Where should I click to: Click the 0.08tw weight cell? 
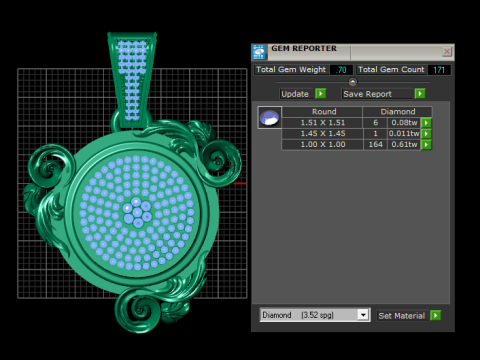[404, 123]
